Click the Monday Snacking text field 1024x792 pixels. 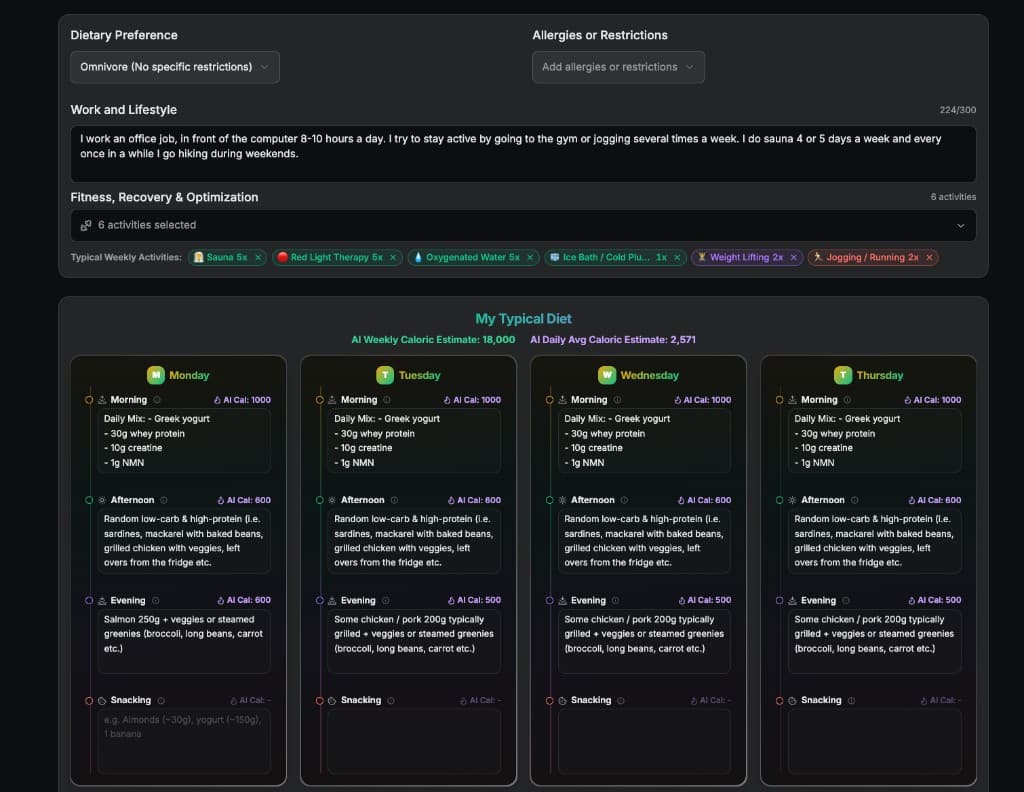(x=183, y=740)
